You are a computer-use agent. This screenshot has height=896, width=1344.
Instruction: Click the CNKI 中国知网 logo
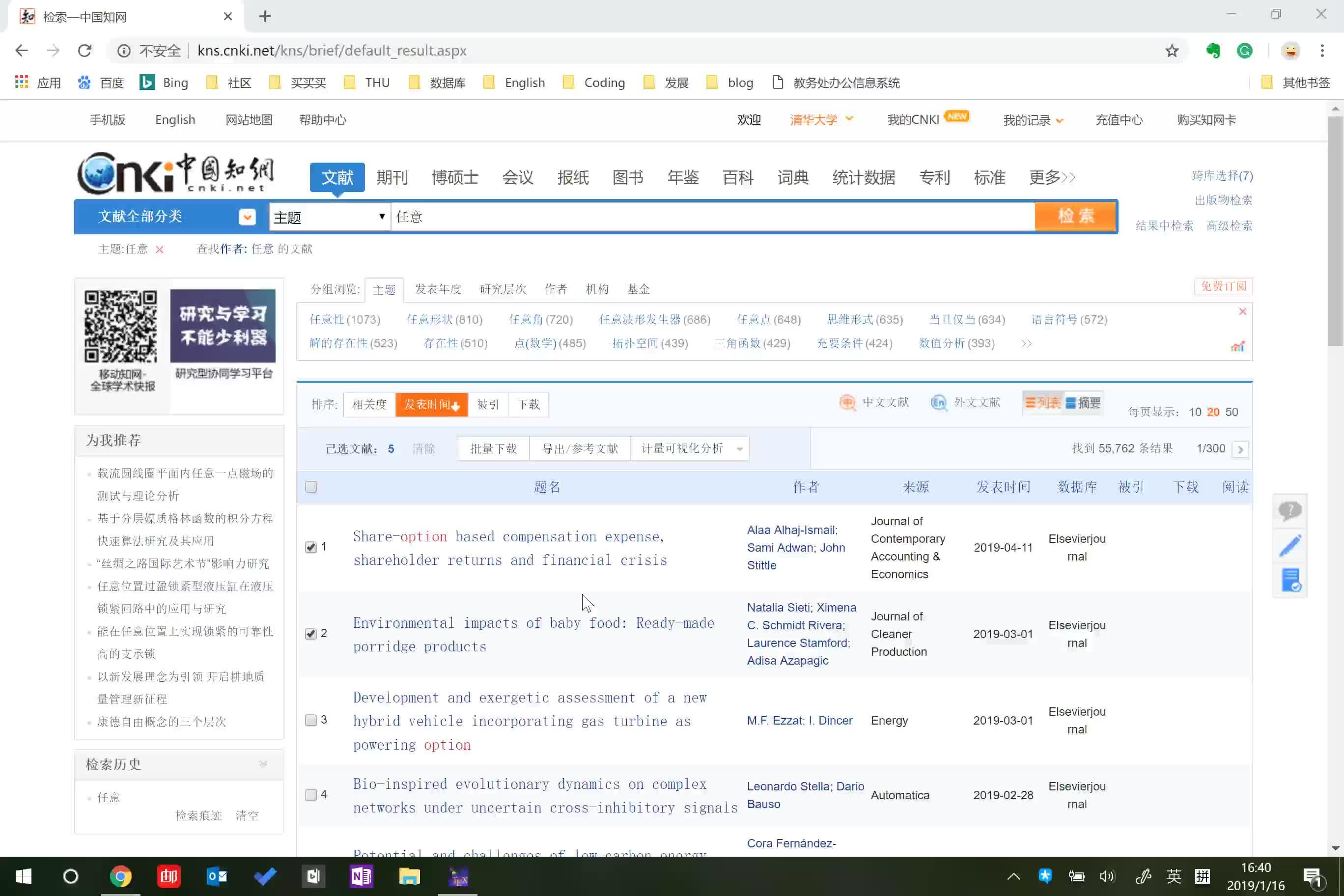click(174, 173)
